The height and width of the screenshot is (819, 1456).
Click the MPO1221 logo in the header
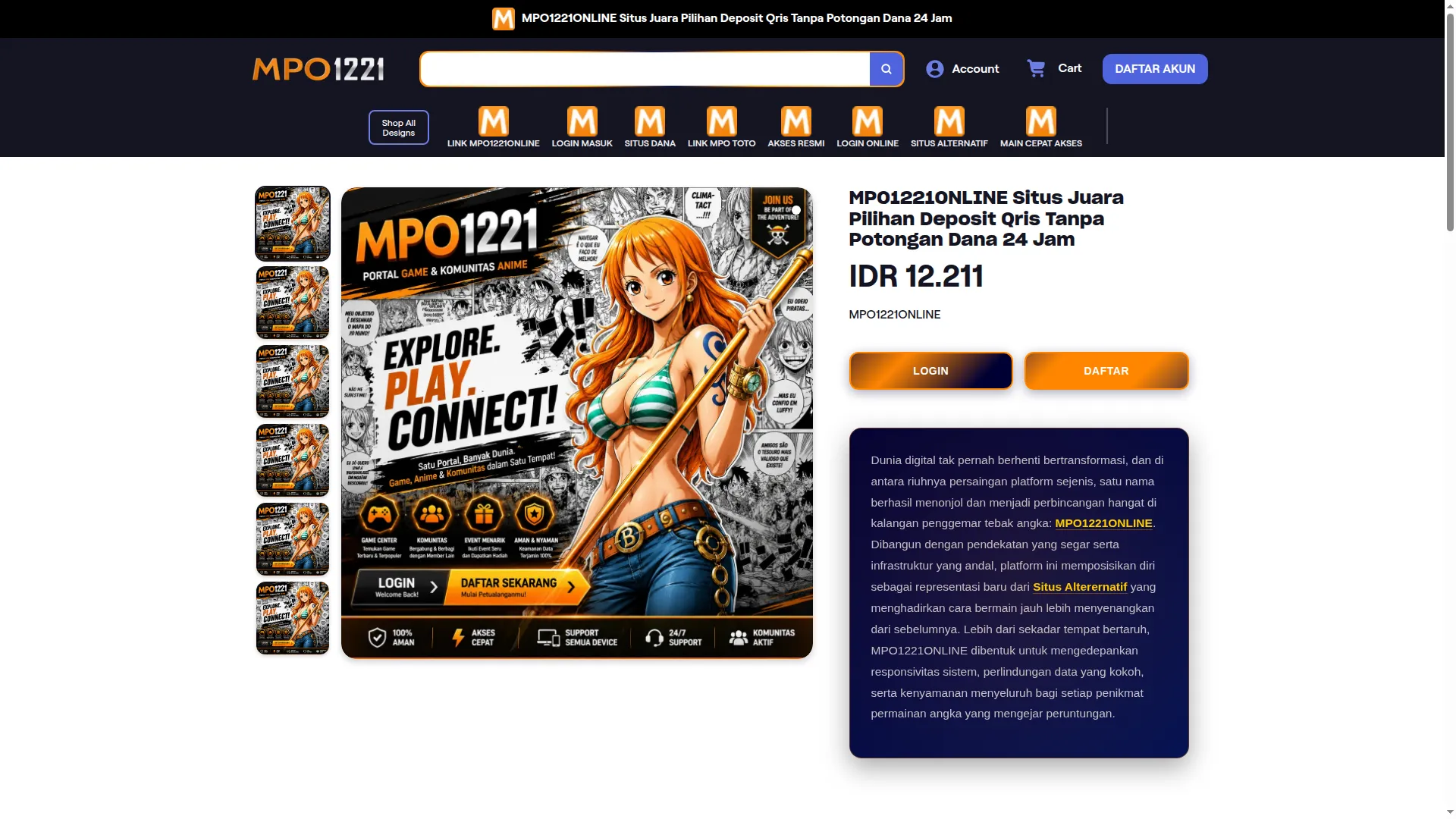click(318, 69)
